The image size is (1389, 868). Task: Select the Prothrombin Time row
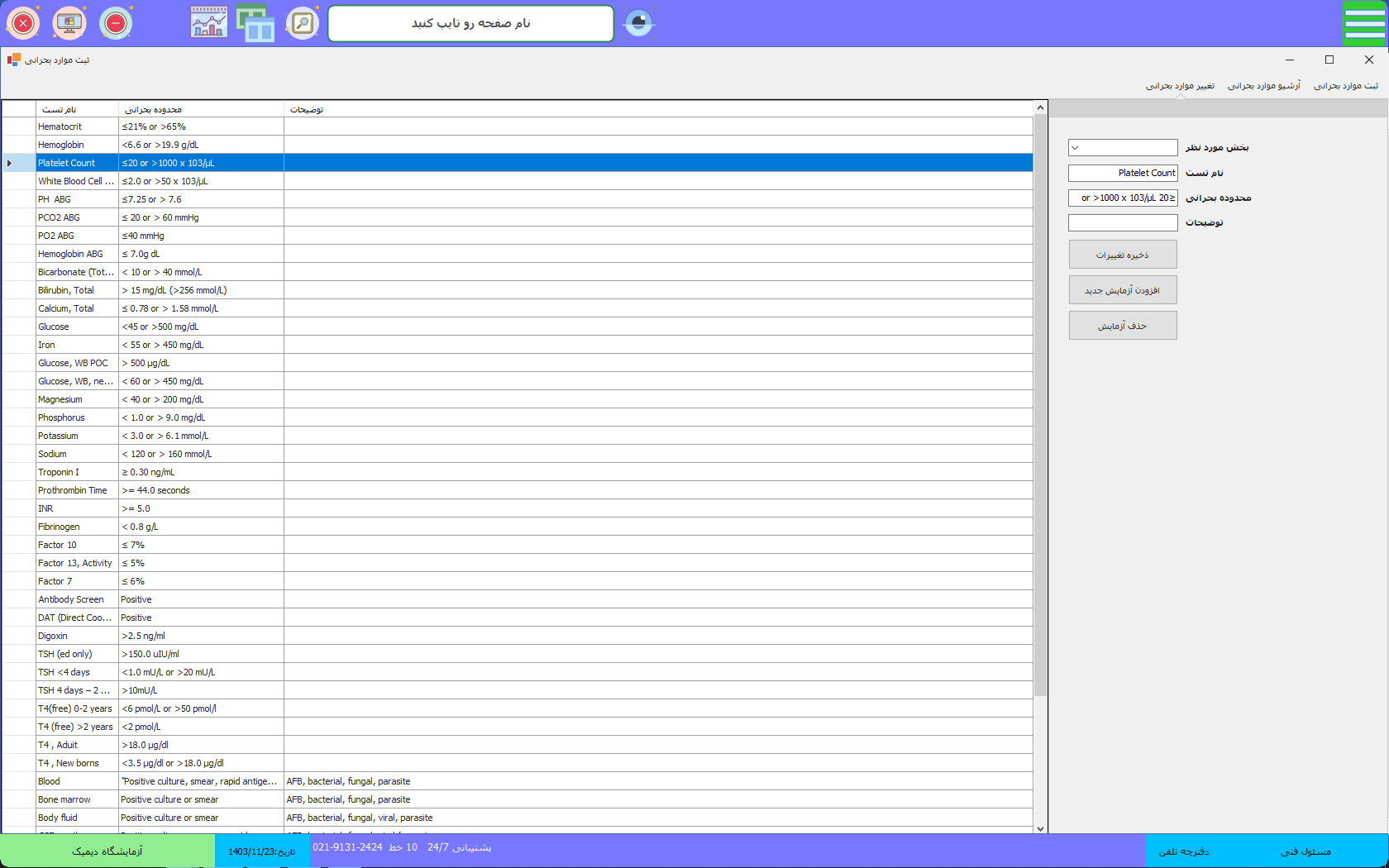click(518, 490)
